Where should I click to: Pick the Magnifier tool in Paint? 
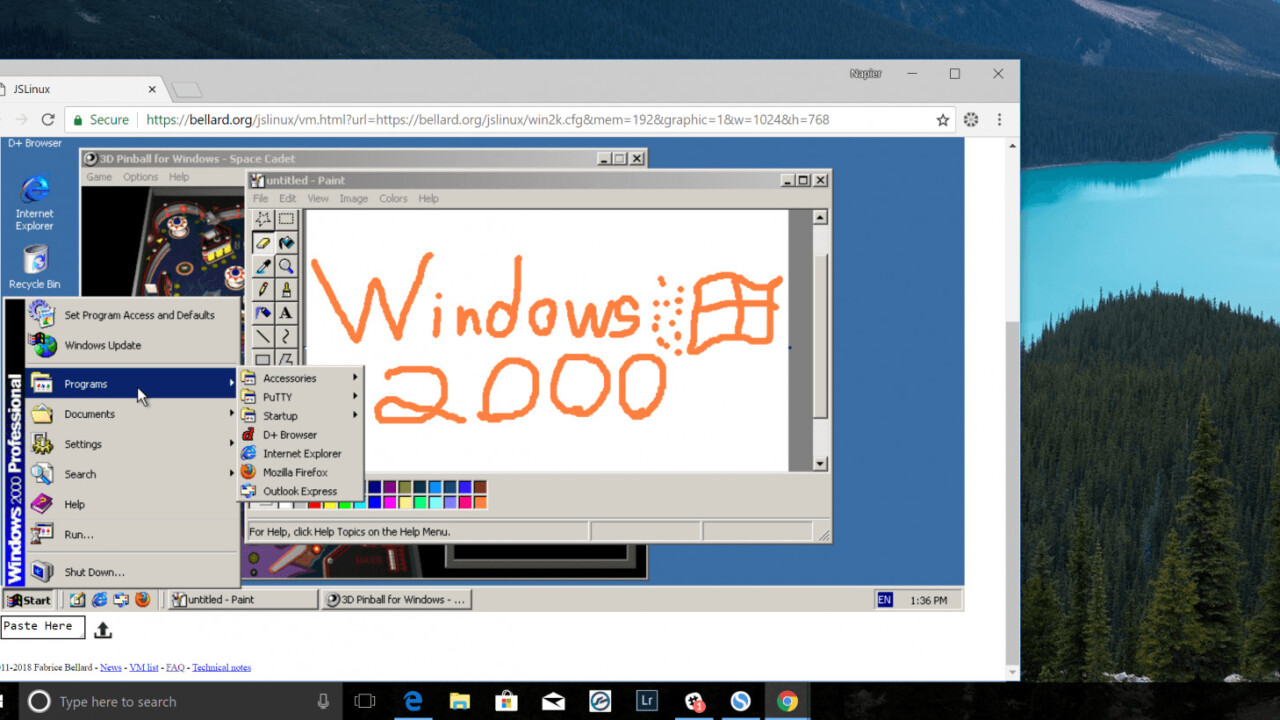pyautogui.click(x=286, y=266)
